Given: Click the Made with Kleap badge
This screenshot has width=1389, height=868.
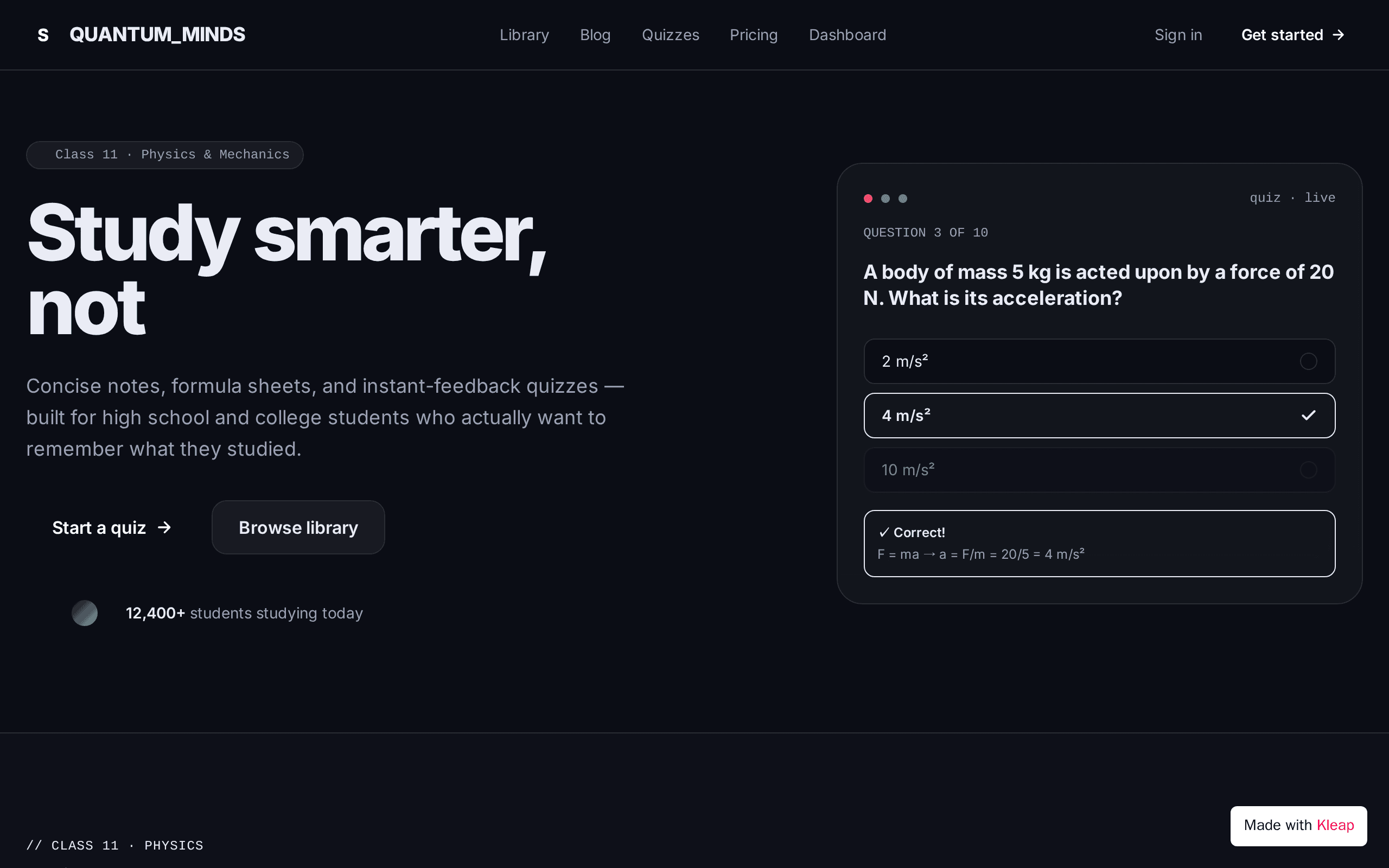Looking at the screenshot, I should pos(1298,826).
